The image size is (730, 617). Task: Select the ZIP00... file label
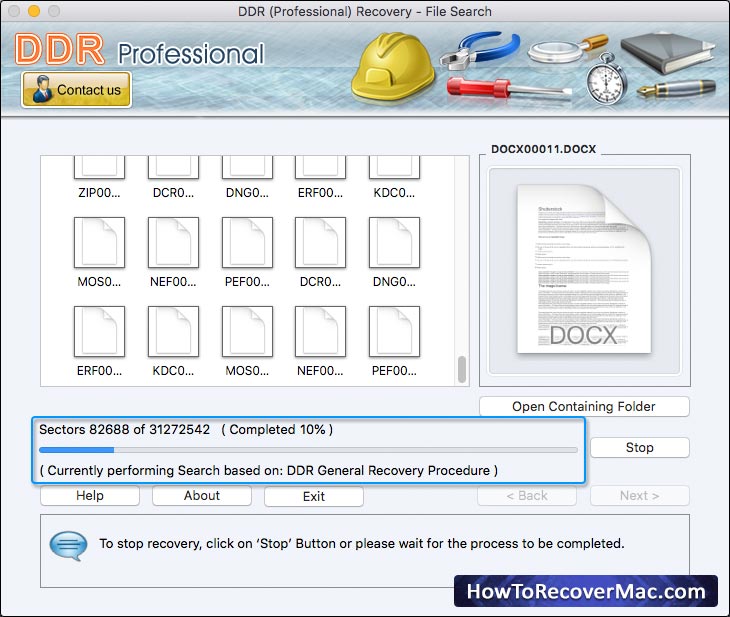pyautogui.click(x=99, y=193)
